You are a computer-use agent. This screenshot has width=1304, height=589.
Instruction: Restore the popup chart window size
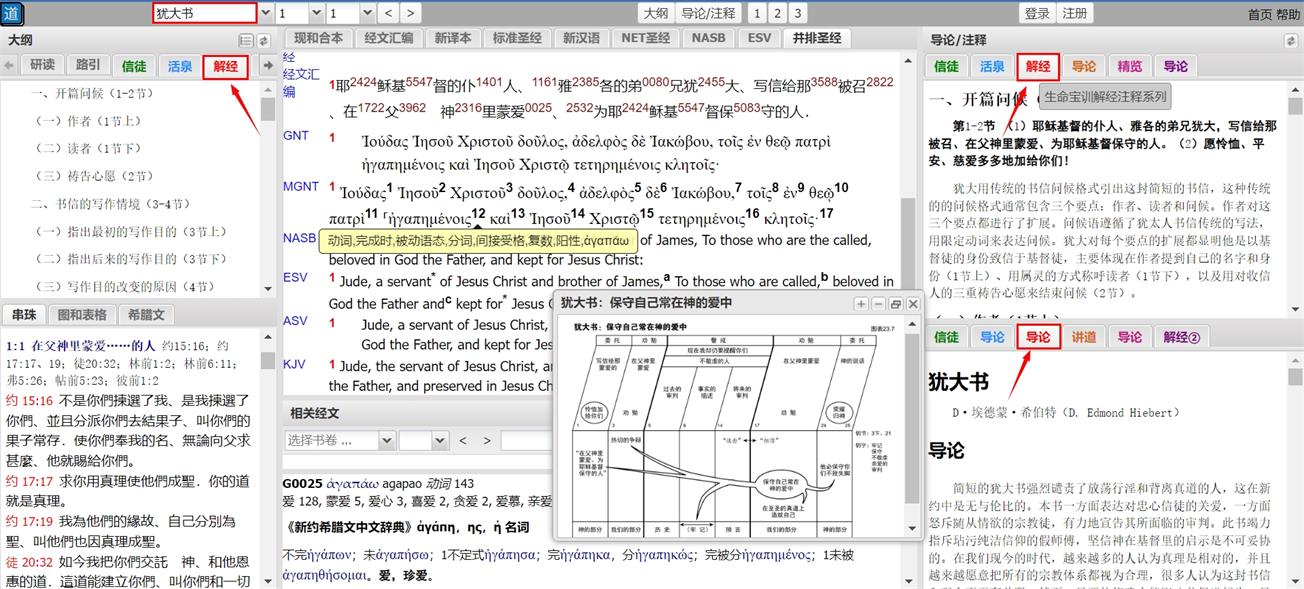[895, 304]
